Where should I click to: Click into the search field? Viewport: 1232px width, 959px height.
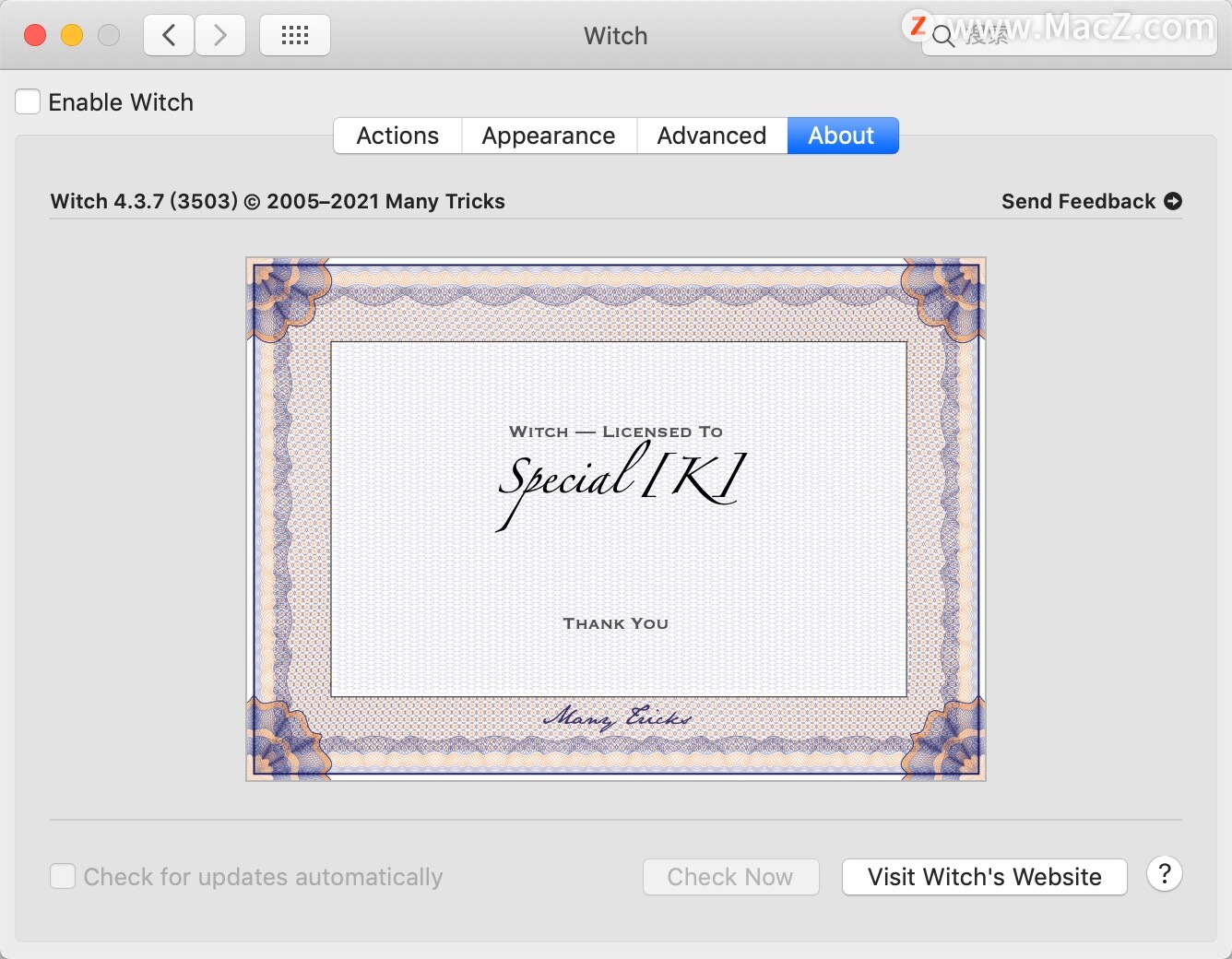(x=1070, y=37)
